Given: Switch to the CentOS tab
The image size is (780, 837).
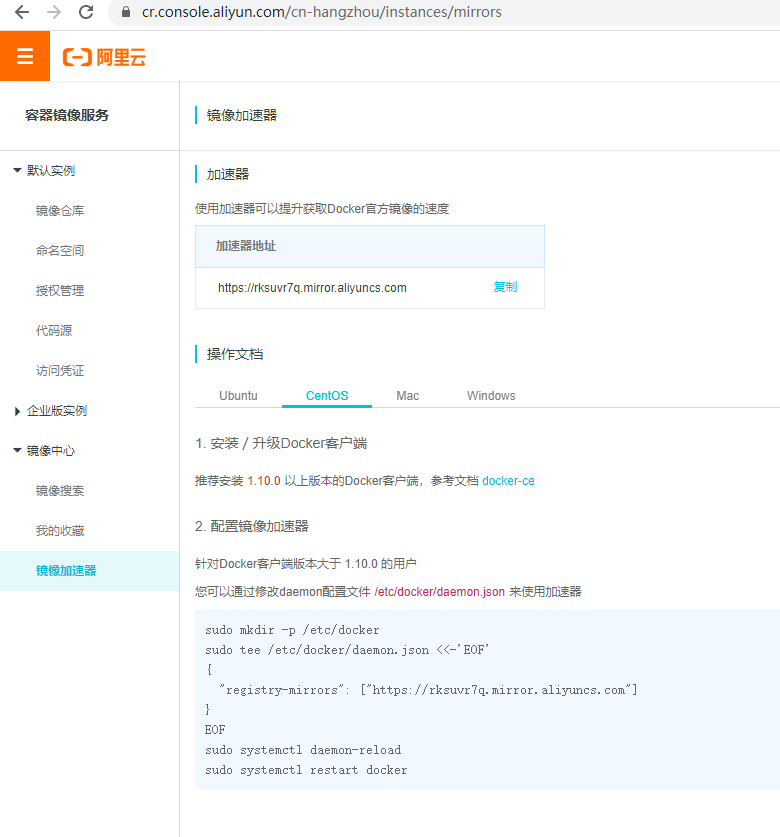Looking at the screenshot, I should pos(327,396).
